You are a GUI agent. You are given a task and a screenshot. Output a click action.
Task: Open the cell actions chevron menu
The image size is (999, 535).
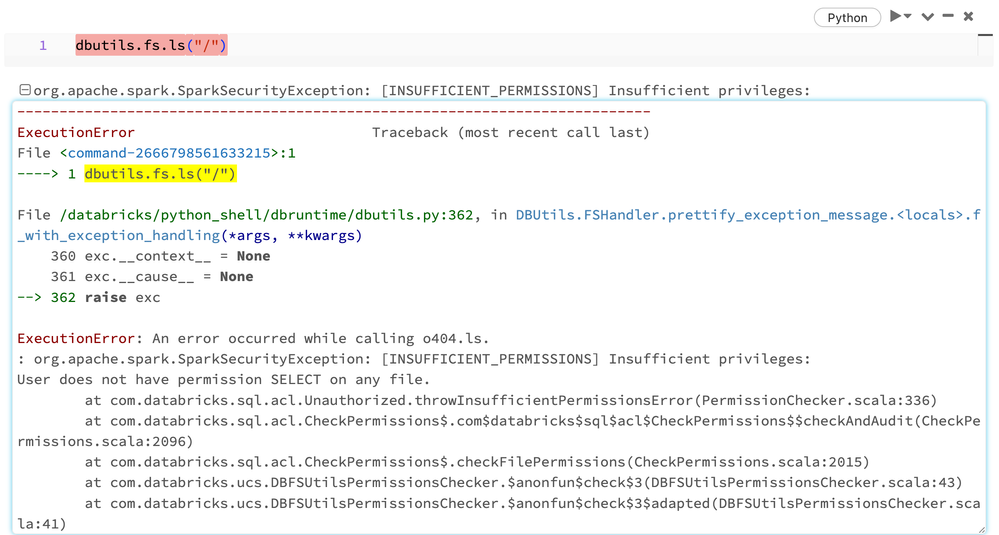[927, 17]
